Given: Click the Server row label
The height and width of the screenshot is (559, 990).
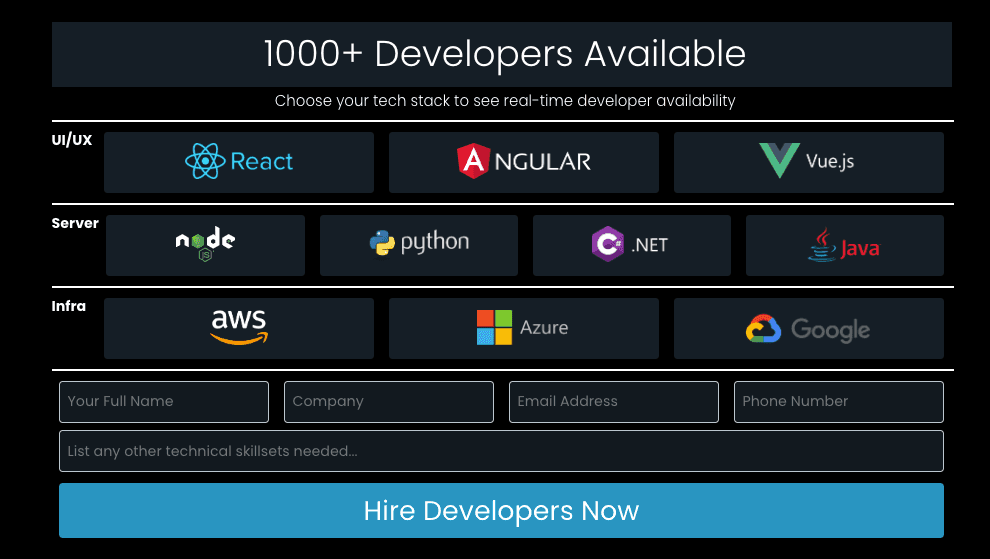Looking at the screenshot, I should coord(75,223).
